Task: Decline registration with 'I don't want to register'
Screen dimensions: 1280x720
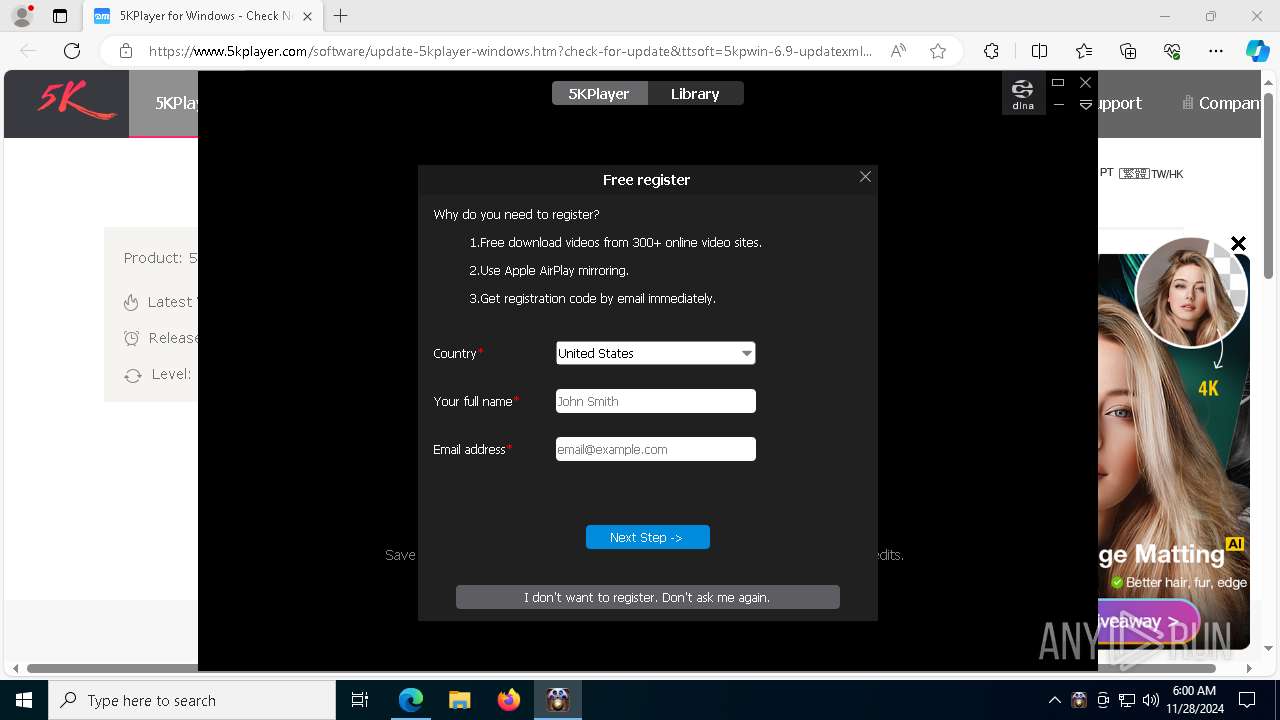Action: pyautogui.click(x=647, y=597)
